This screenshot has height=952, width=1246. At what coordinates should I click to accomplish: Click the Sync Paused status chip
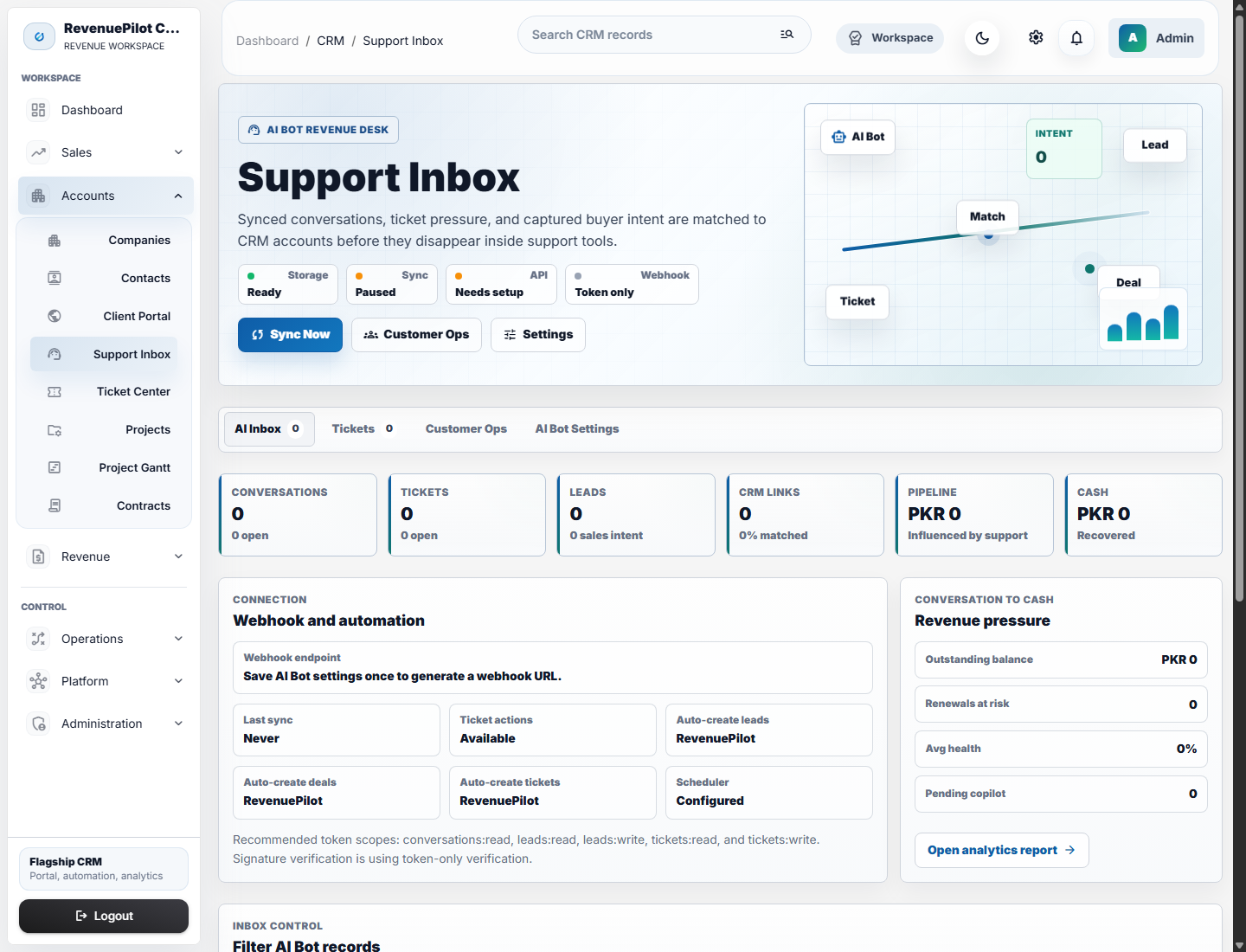pyautogui.click(x=392, y=285)
